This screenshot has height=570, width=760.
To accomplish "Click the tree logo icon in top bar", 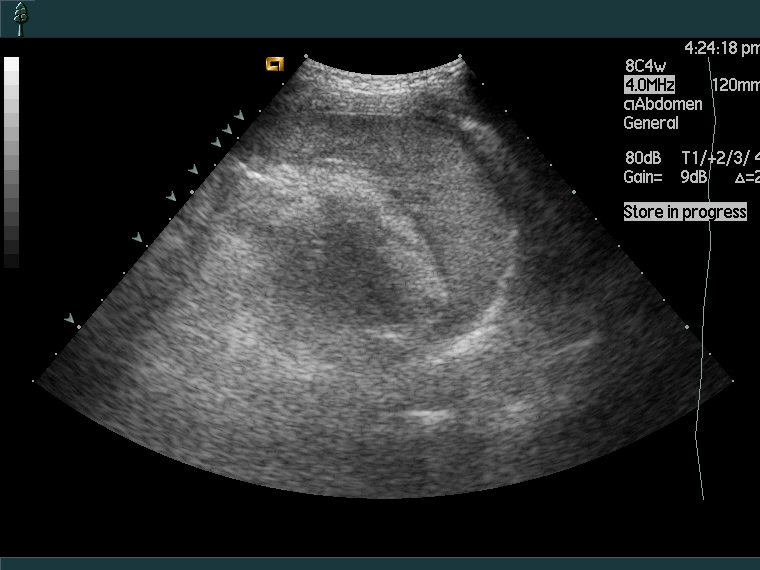I will (19, 18).
